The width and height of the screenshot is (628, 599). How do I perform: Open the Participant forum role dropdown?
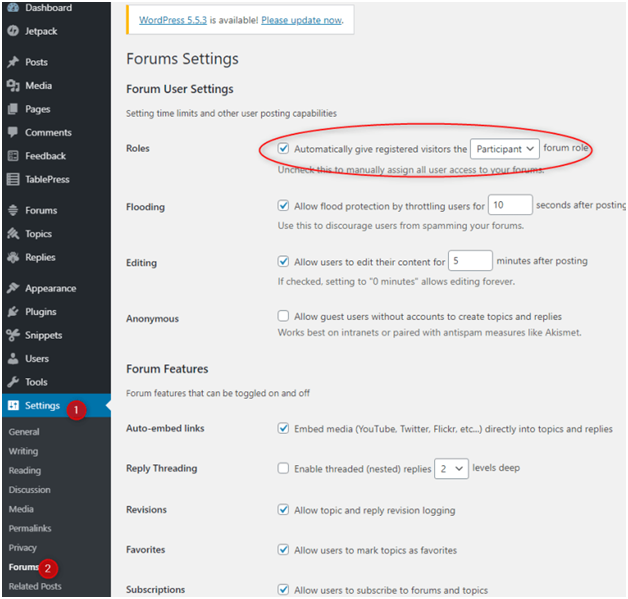(x=505, y=149)
